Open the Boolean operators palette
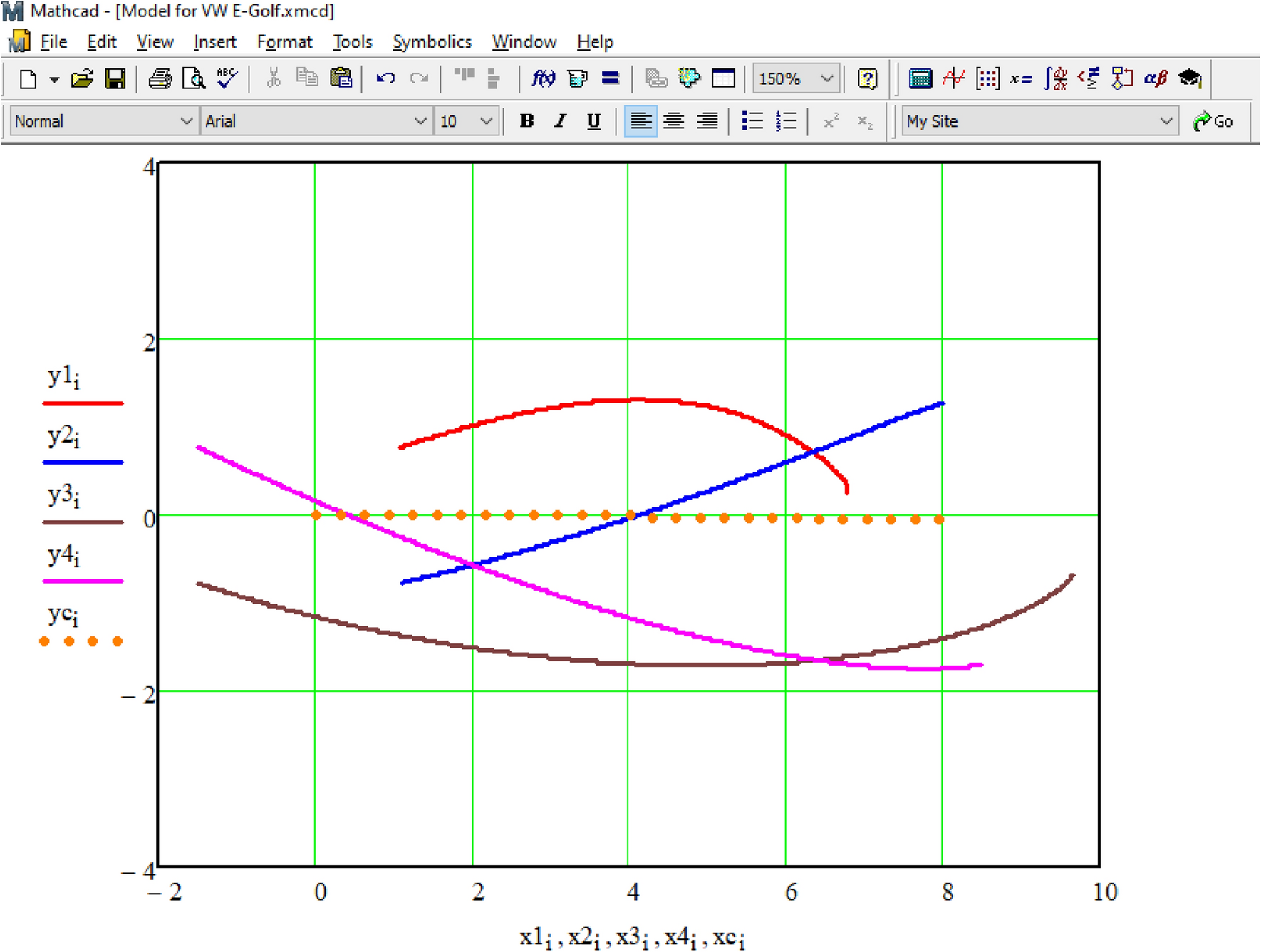Screen dimensions: 1261x952 point(1089,78)
